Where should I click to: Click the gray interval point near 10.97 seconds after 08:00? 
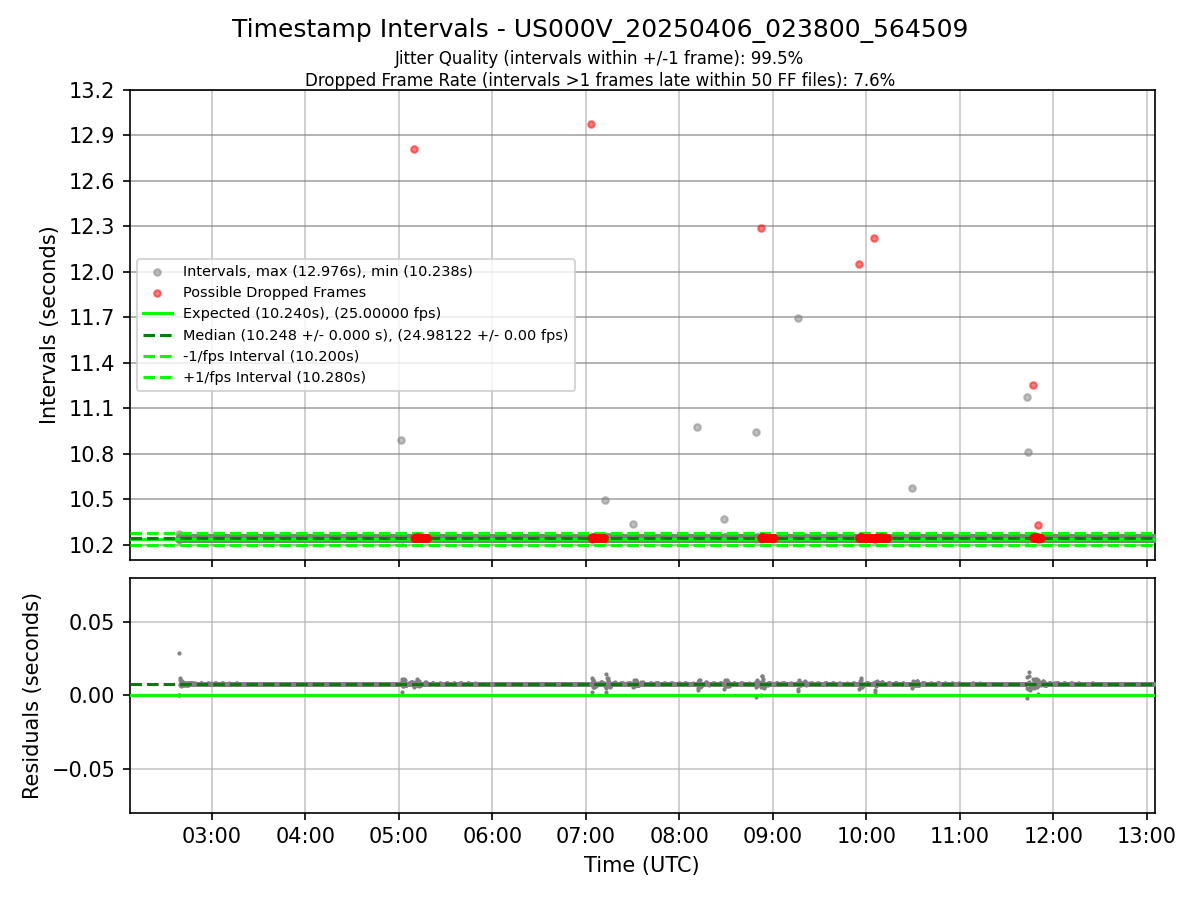[697, 427]
